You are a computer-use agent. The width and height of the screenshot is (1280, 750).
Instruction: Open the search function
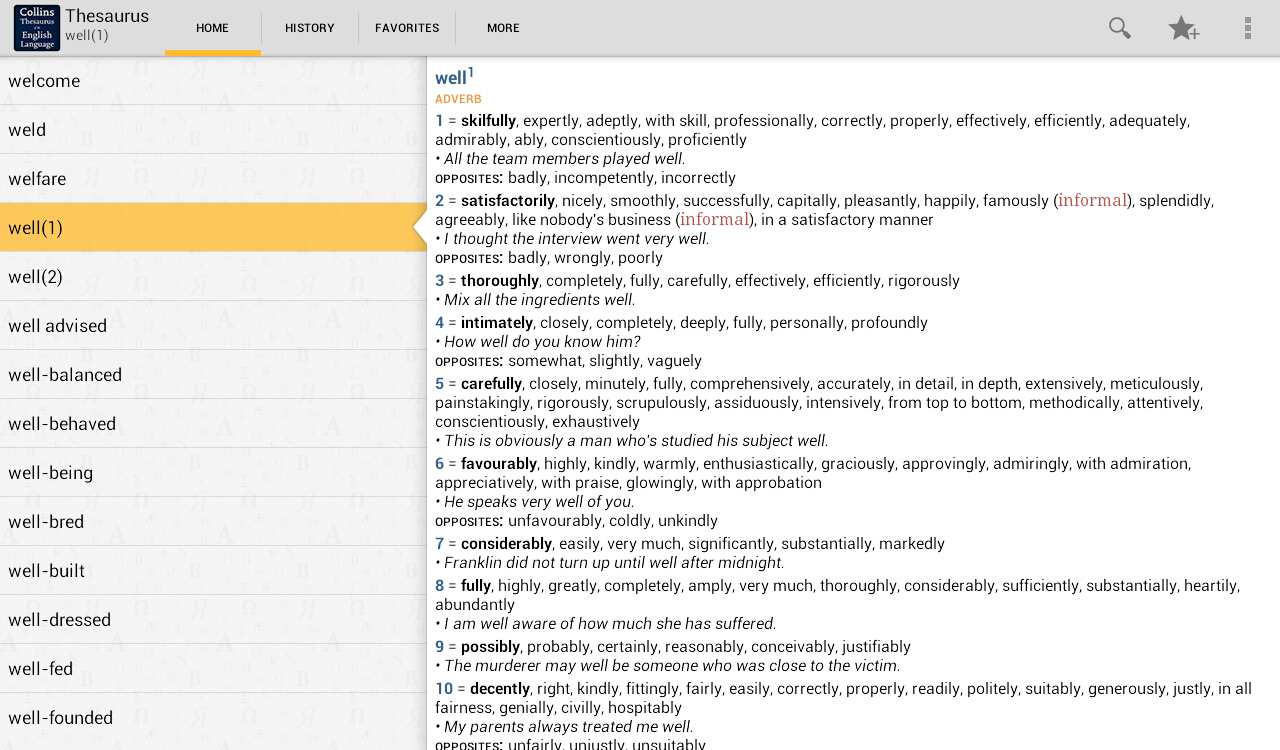click(1119, 28)
